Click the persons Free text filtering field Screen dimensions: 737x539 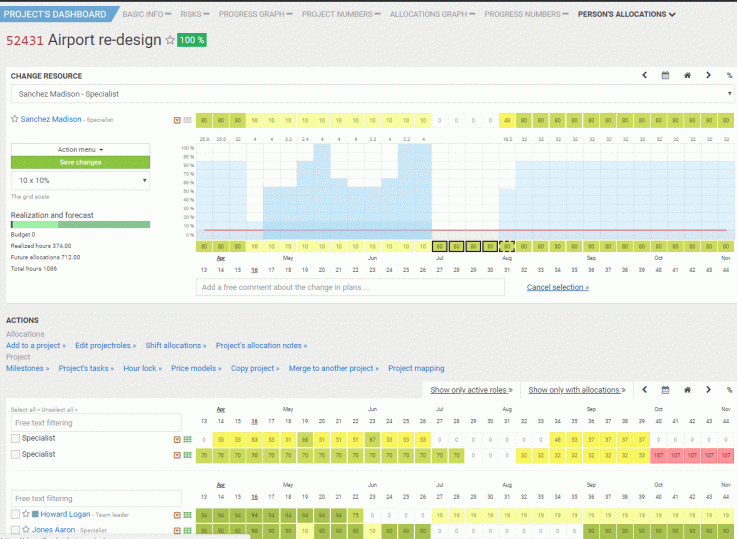click(x=96, y=499)
